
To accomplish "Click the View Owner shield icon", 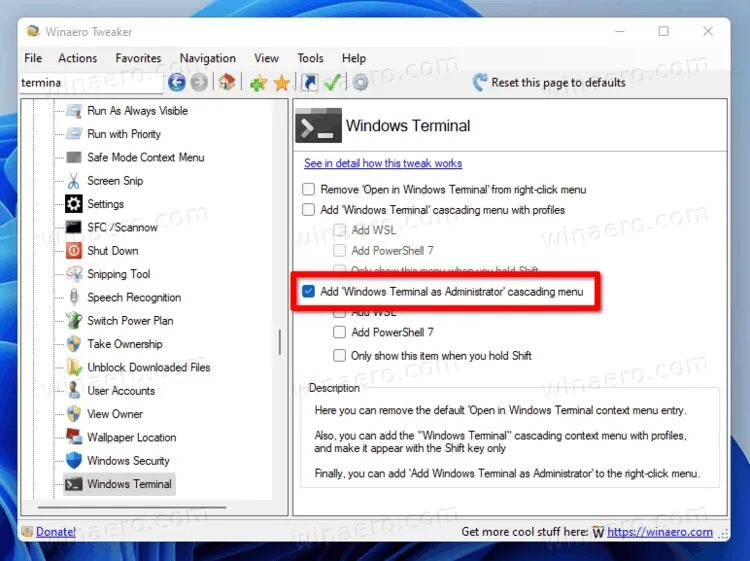I will click(74, 414).
